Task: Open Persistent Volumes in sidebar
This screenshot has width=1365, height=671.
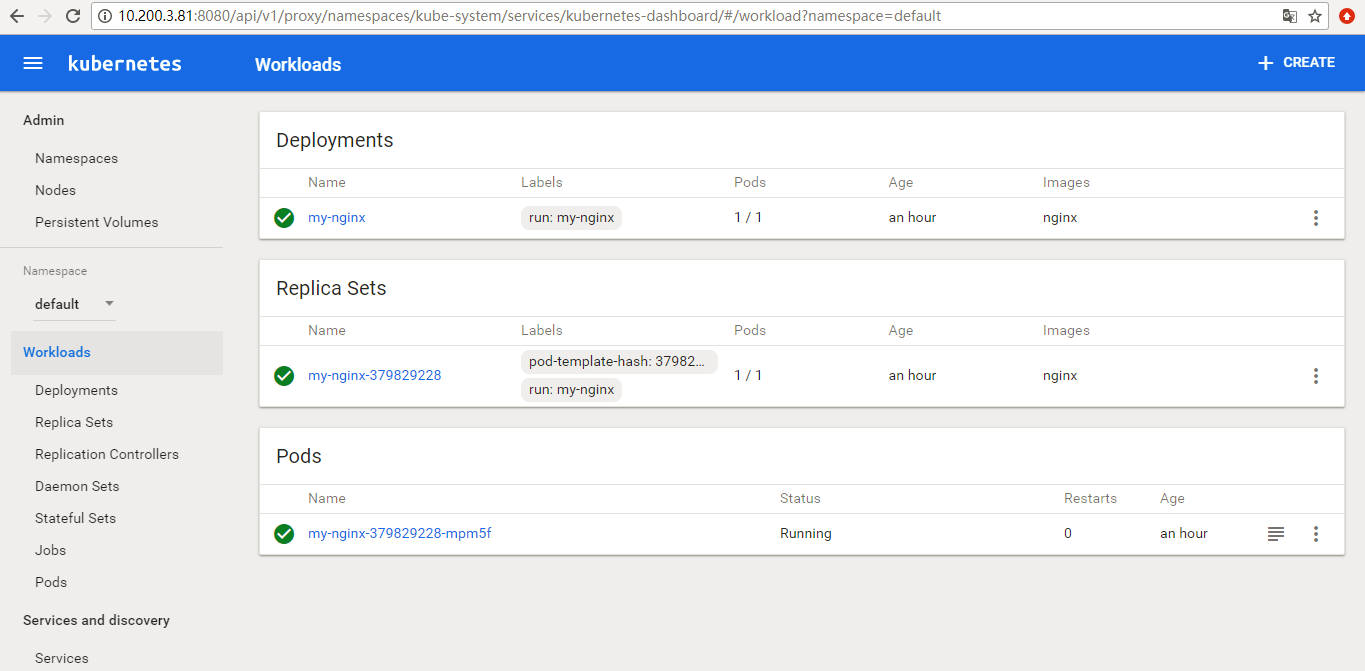Action: click(x=96, y=222)
